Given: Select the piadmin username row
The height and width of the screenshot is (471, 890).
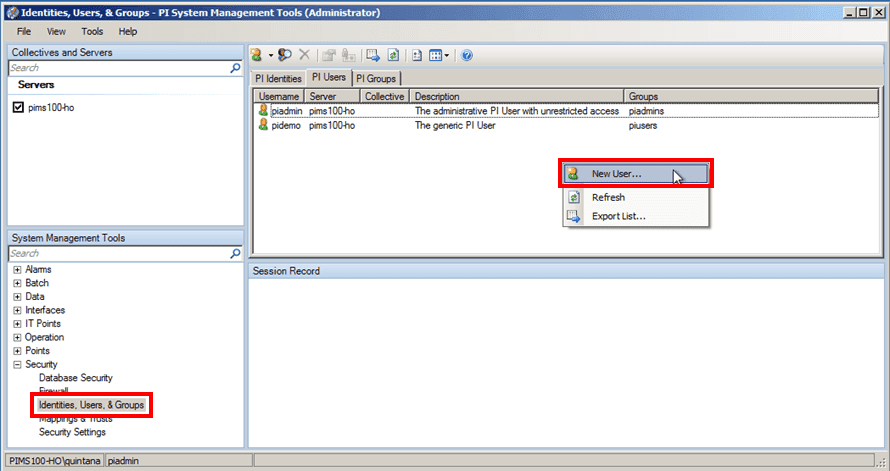Looking at the screenshot, I should point(566,111).
